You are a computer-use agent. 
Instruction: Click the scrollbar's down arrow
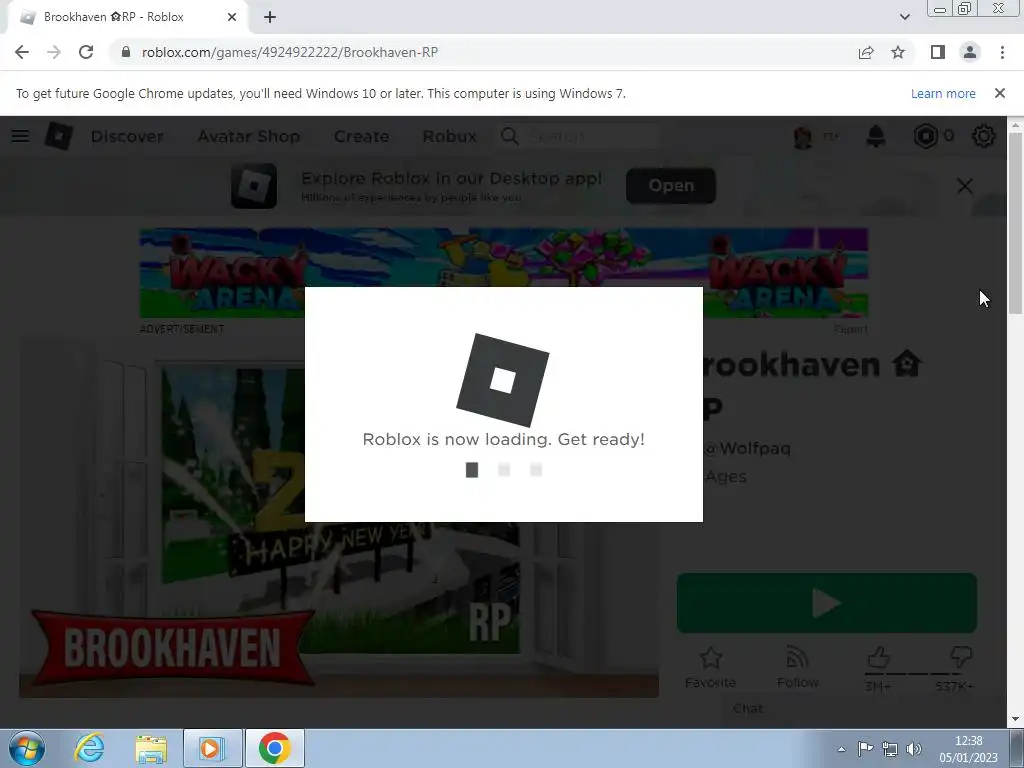[x=1016, y=719]
